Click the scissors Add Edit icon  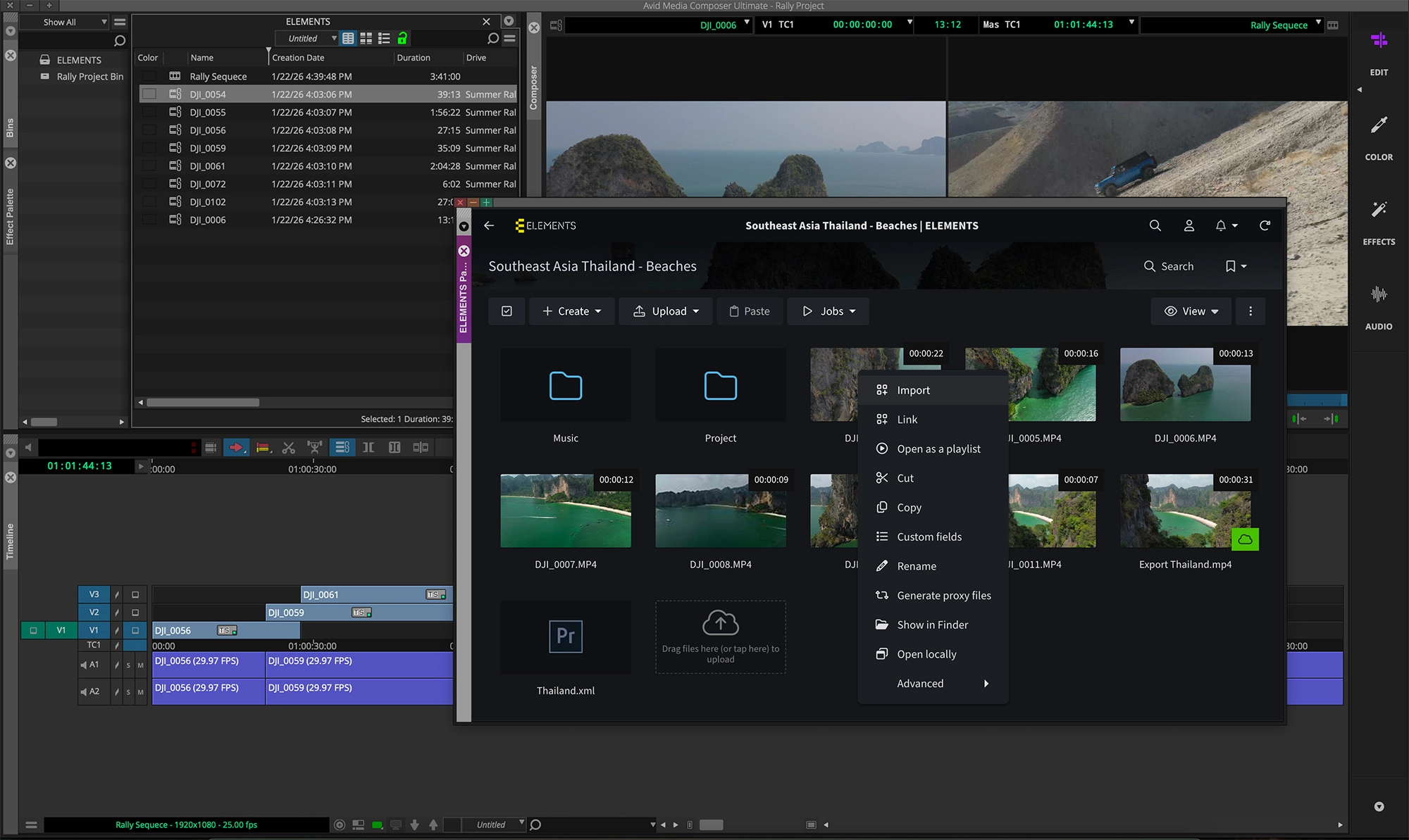pos(288,447)
